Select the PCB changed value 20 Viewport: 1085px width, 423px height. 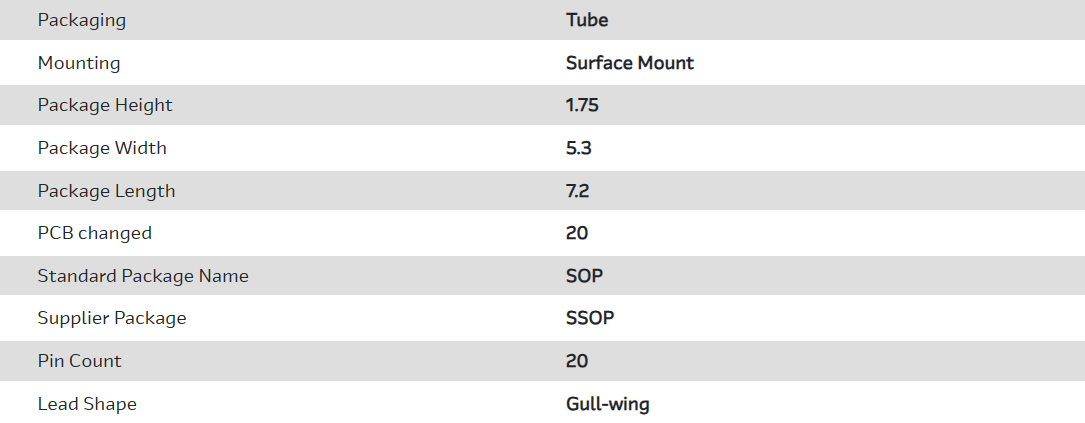pyautogui.click(x=577, y=233)
